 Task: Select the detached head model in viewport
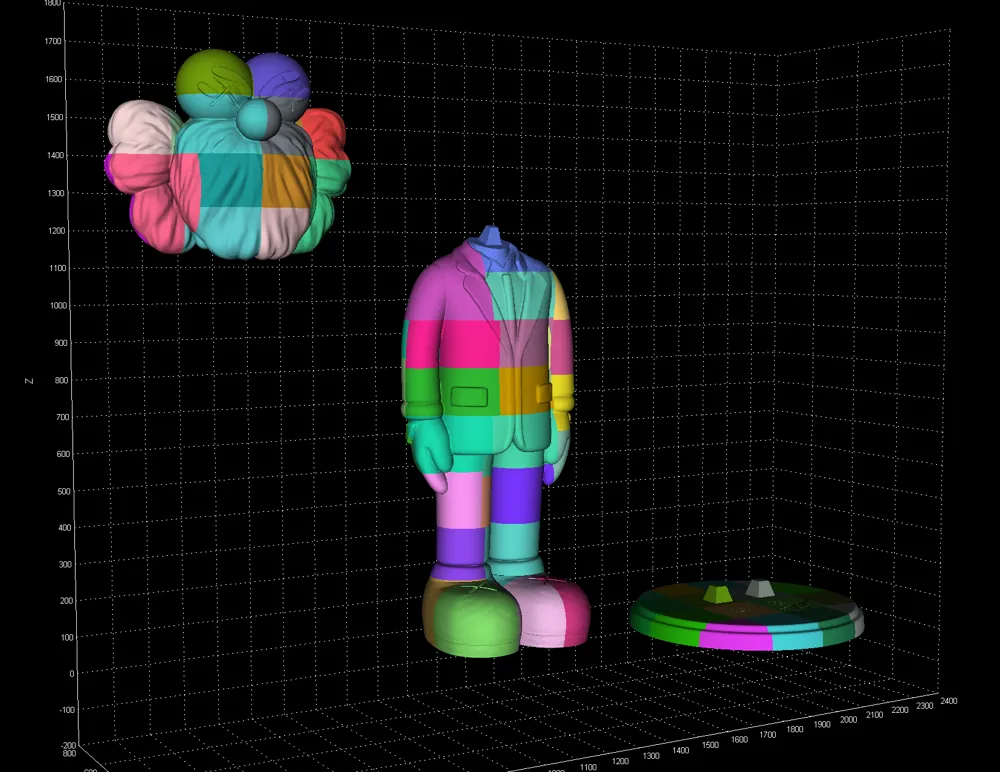tap(228, 154)
